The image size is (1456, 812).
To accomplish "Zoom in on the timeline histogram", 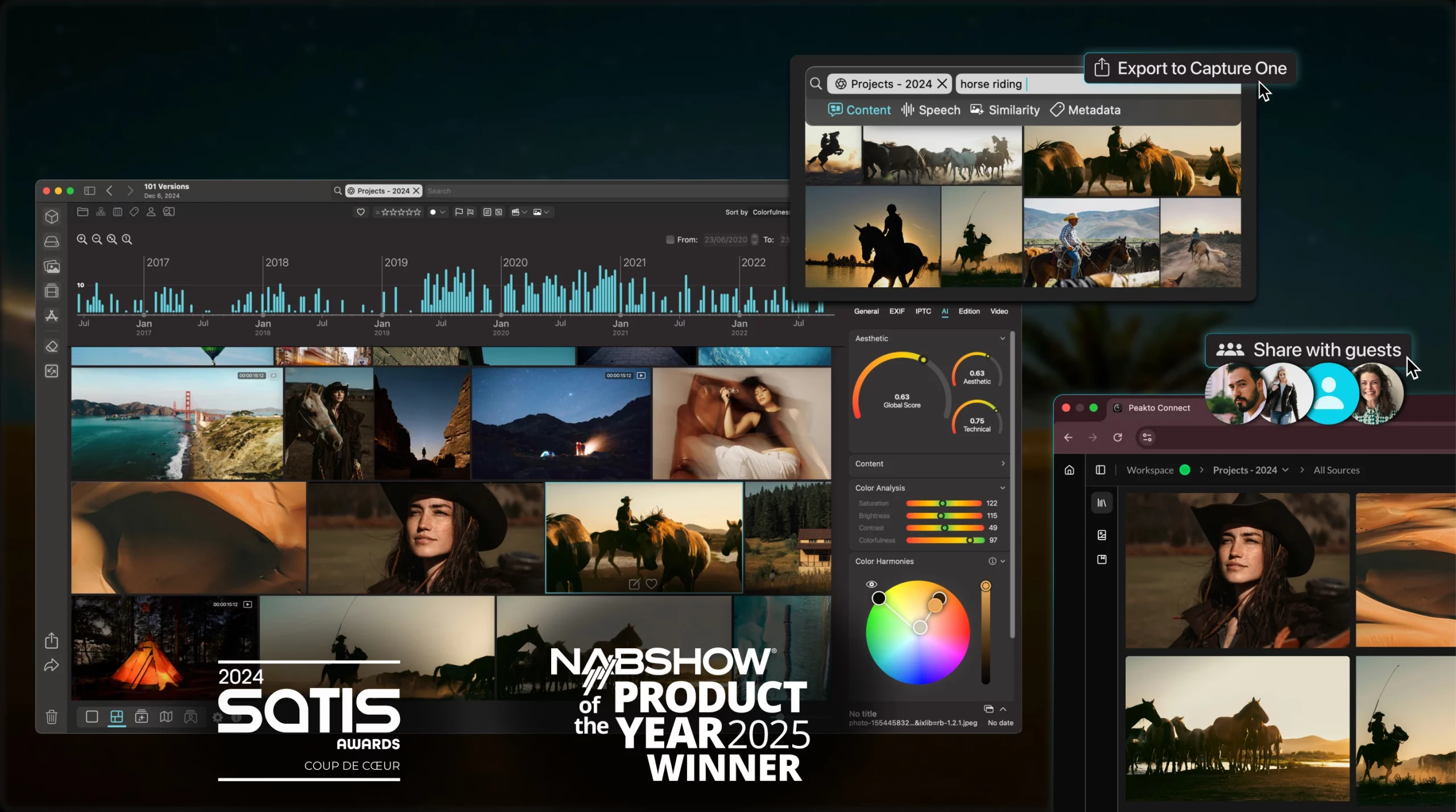I will [x=82, y=239].
